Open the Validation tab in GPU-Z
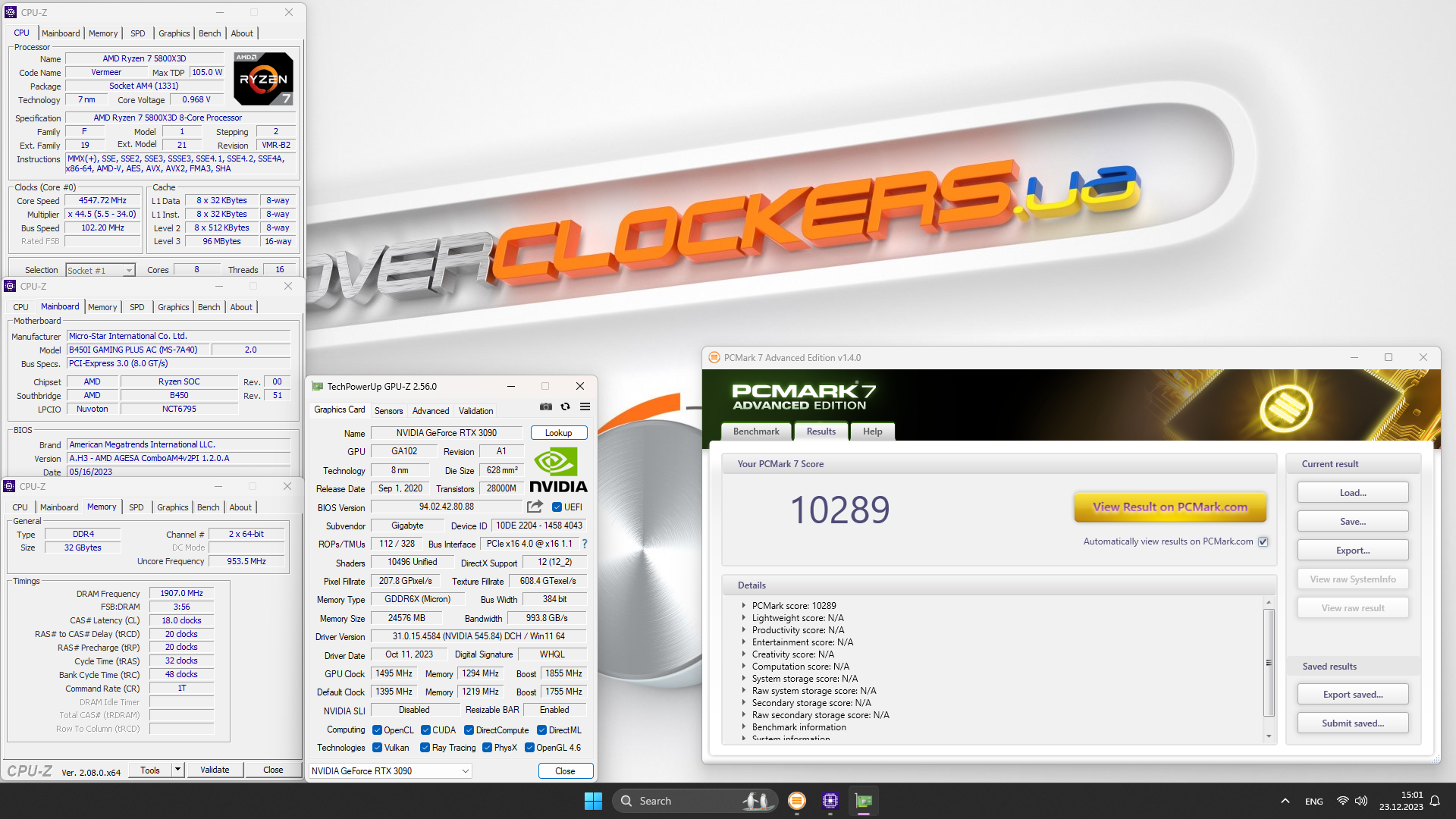Screen dimensions: 1456x819 pos(475,411)
